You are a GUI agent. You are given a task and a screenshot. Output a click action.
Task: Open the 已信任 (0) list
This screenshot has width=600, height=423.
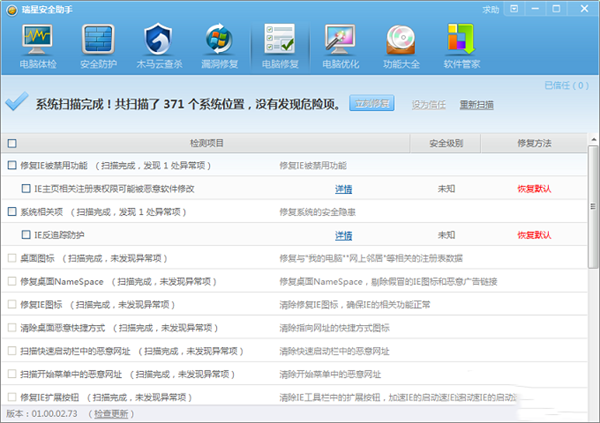tap(567, 85)
